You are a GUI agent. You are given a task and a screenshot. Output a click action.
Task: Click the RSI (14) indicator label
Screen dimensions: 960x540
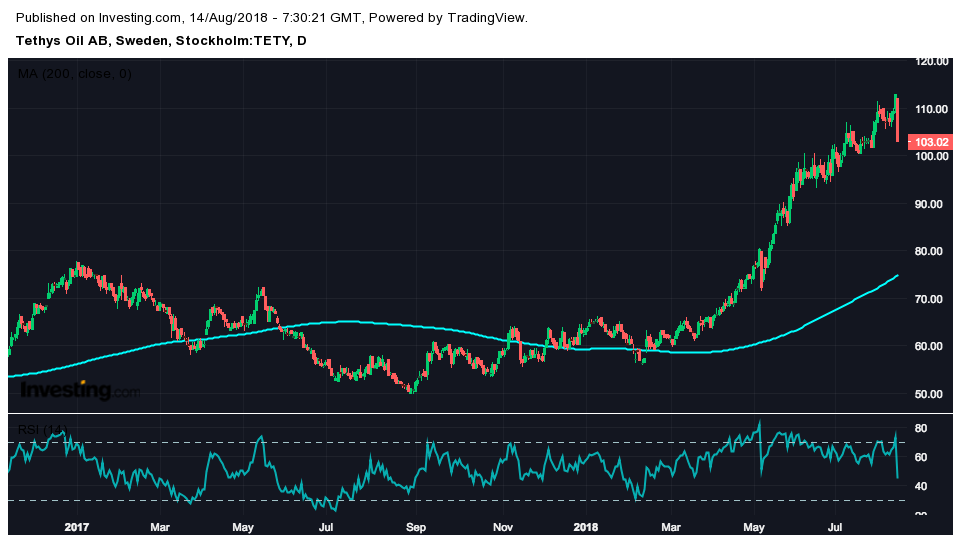click(42, 430)
